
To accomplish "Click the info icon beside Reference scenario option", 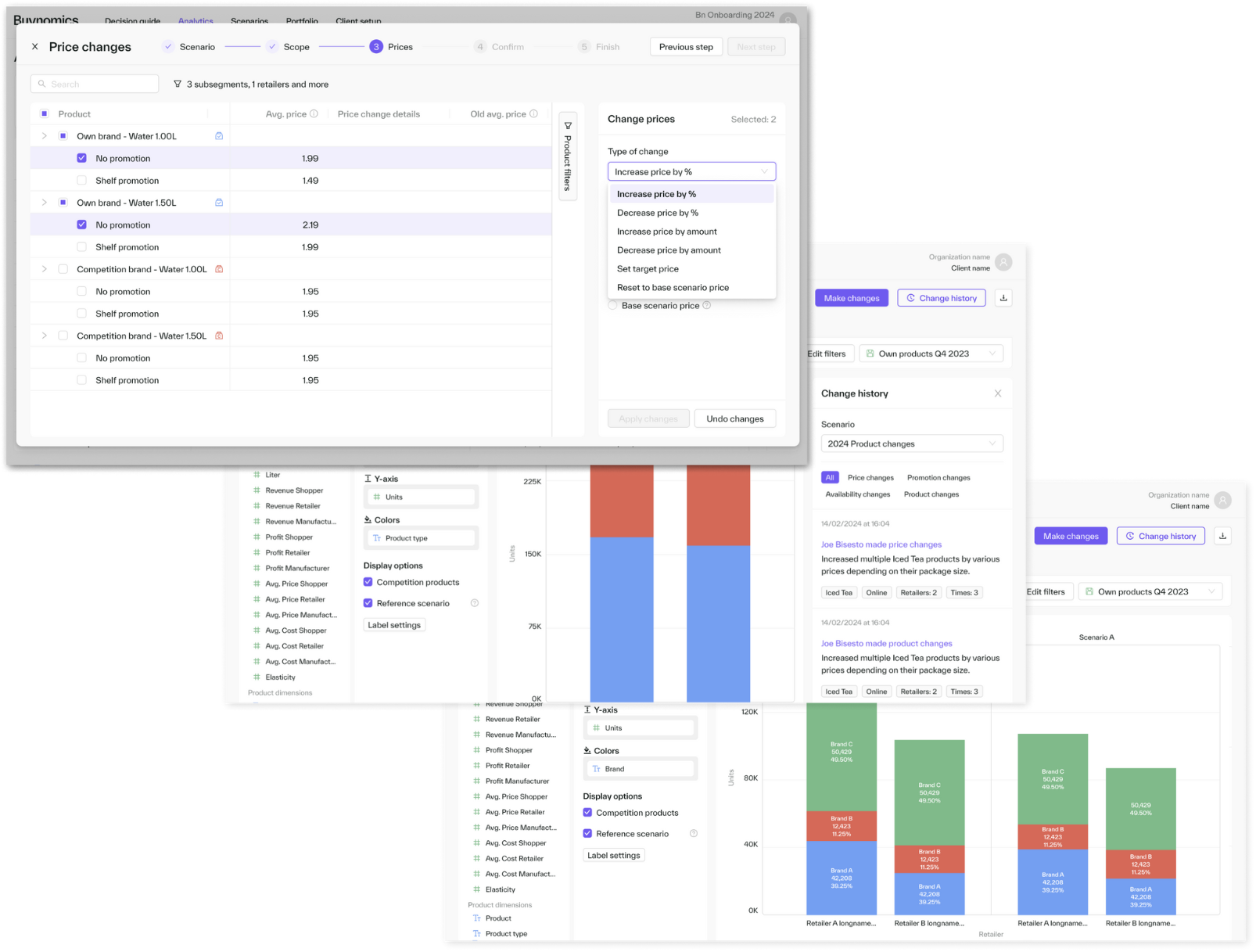I will [x=475, y=602].
